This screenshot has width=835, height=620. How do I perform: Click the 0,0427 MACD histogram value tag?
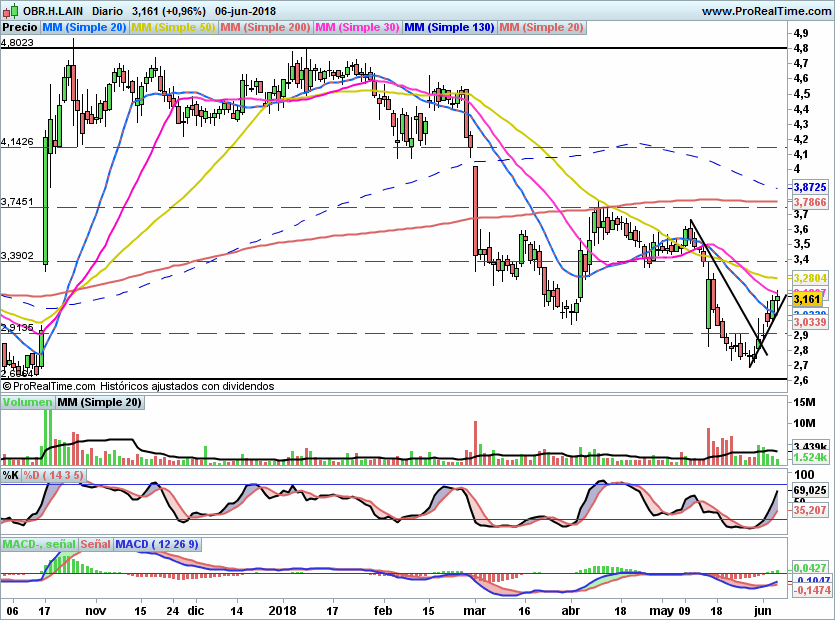tap(810, 568)
